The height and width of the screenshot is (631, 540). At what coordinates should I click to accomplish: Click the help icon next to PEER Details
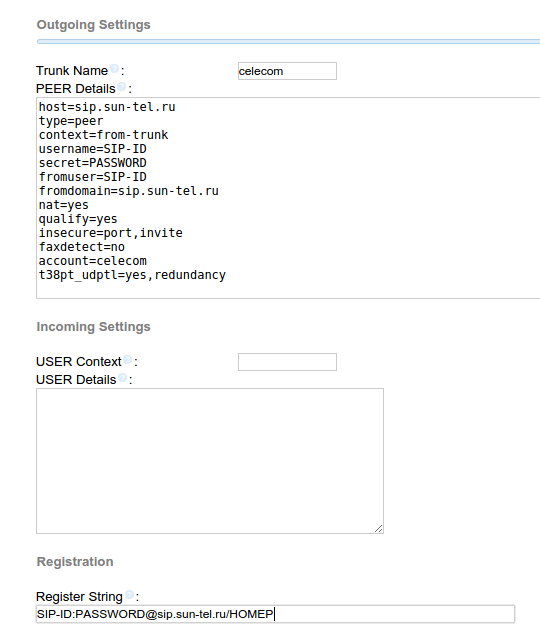pyautogui.click(x=122, y=87)
